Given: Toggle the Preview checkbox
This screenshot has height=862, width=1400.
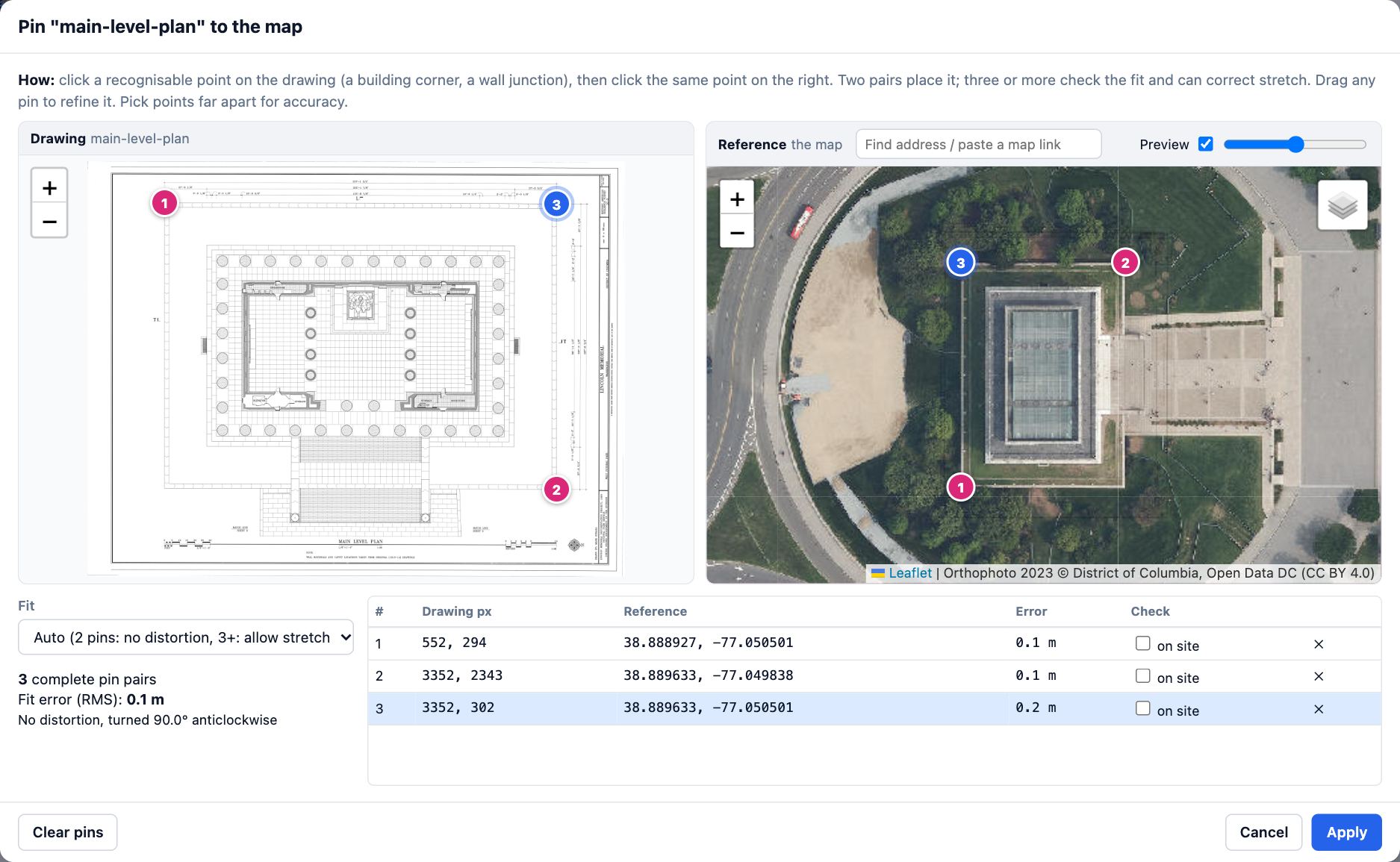Looking at the screenshot, I should pyautogui.click(x=1205, y=144).
